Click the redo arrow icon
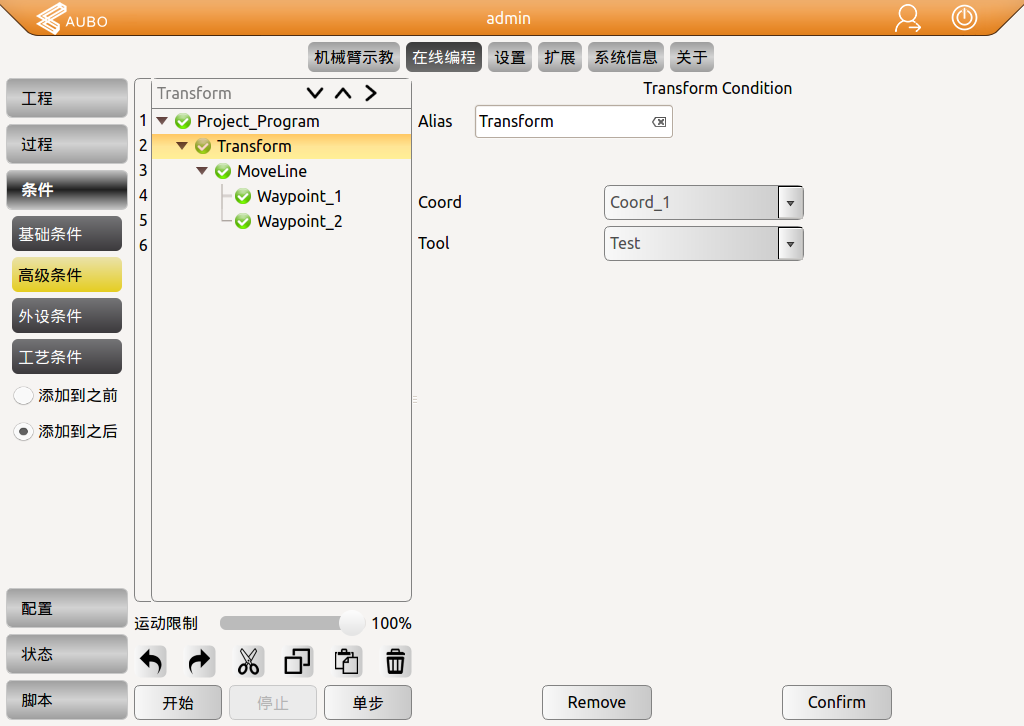1024x726 pixels. tap(200, 661)
